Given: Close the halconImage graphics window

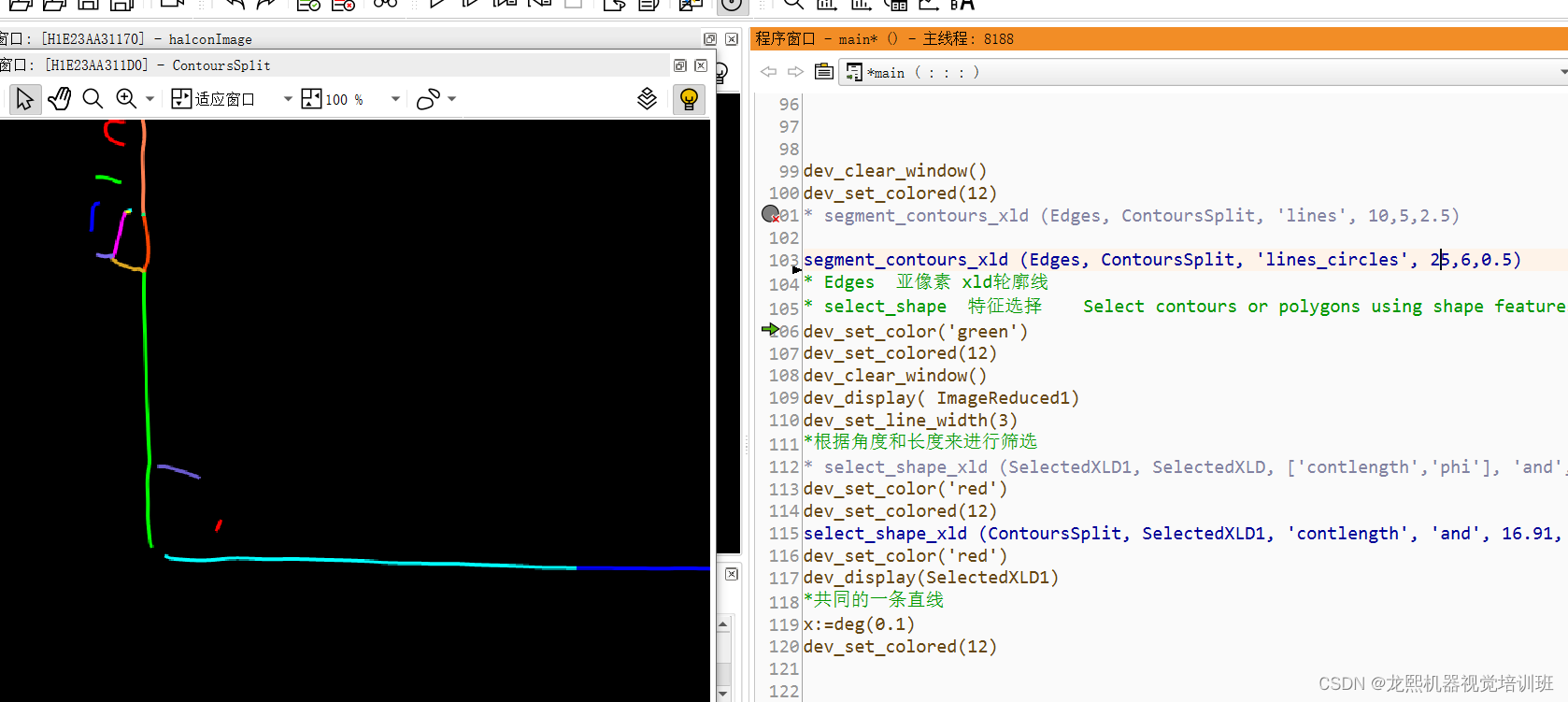Looking at the screenshot, I should pyautogui.click(x=732, y=39).
